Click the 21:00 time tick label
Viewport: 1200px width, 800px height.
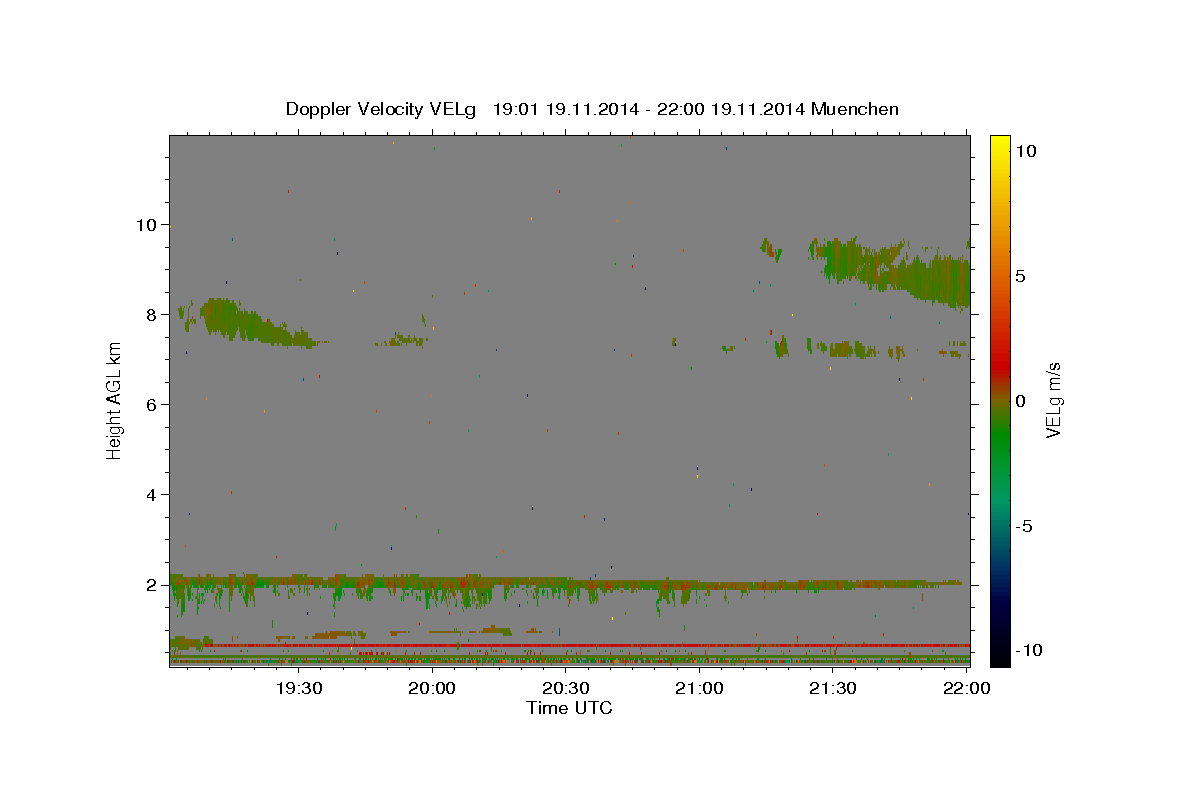699,688
